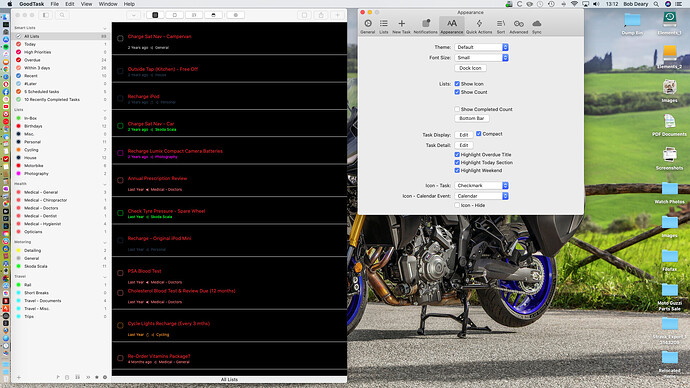This screenshot has height=388, width=690.
Task: Open the Screenshots desktop icon
Action: coord(669,158)
